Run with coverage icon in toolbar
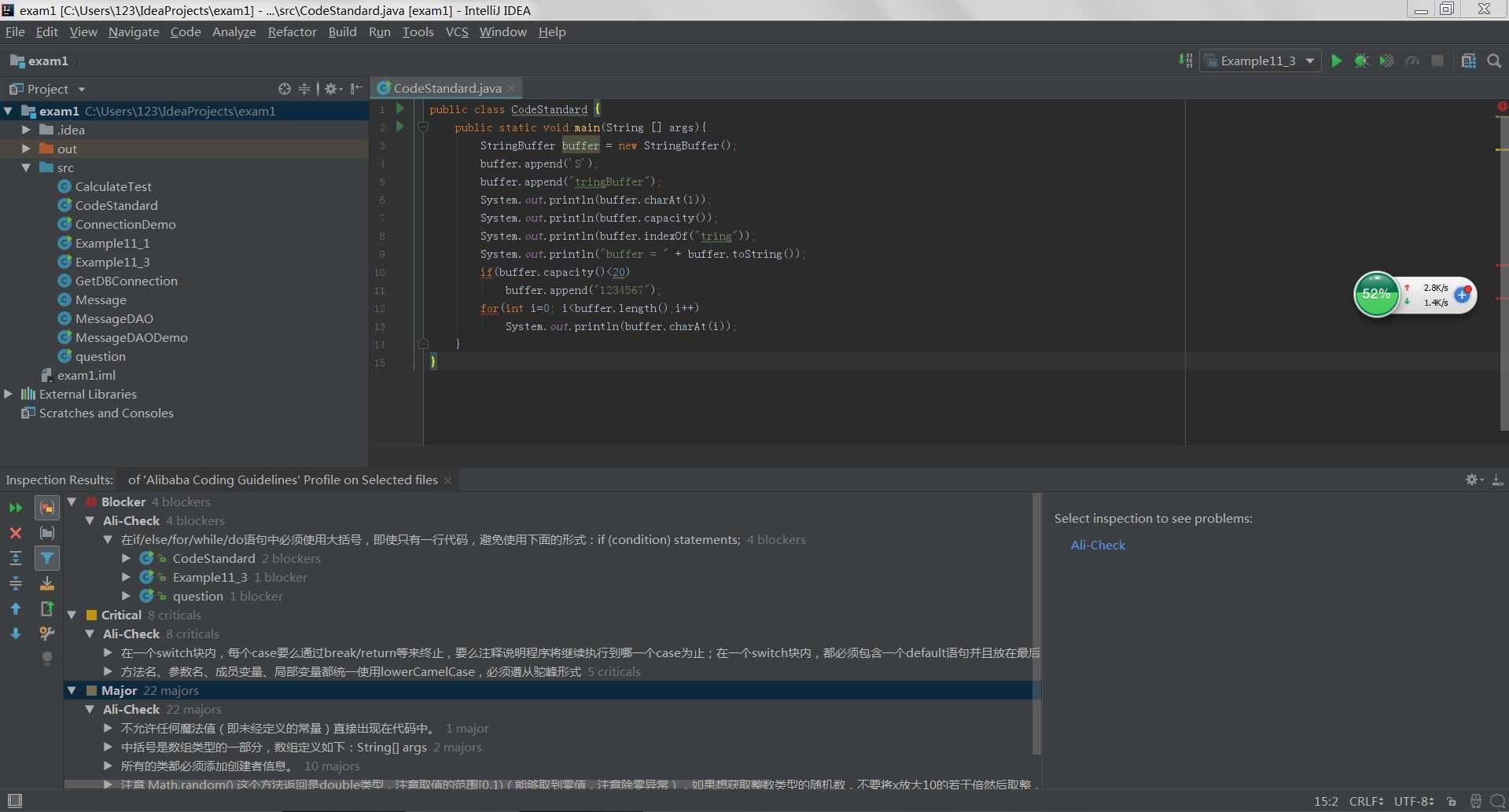The image size is (1509, 812). [1386, 61]
